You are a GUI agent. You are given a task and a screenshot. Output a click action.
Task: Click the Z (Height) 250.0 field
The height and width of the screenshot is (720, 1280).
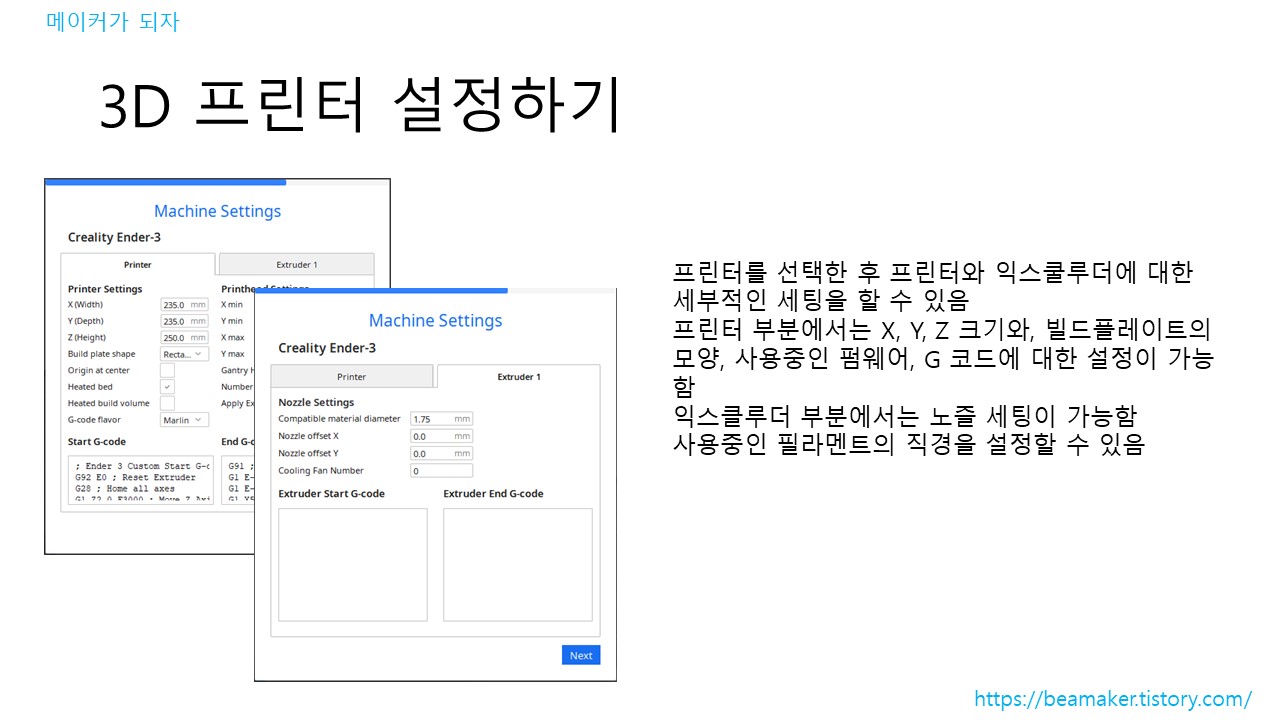[185, 337]
